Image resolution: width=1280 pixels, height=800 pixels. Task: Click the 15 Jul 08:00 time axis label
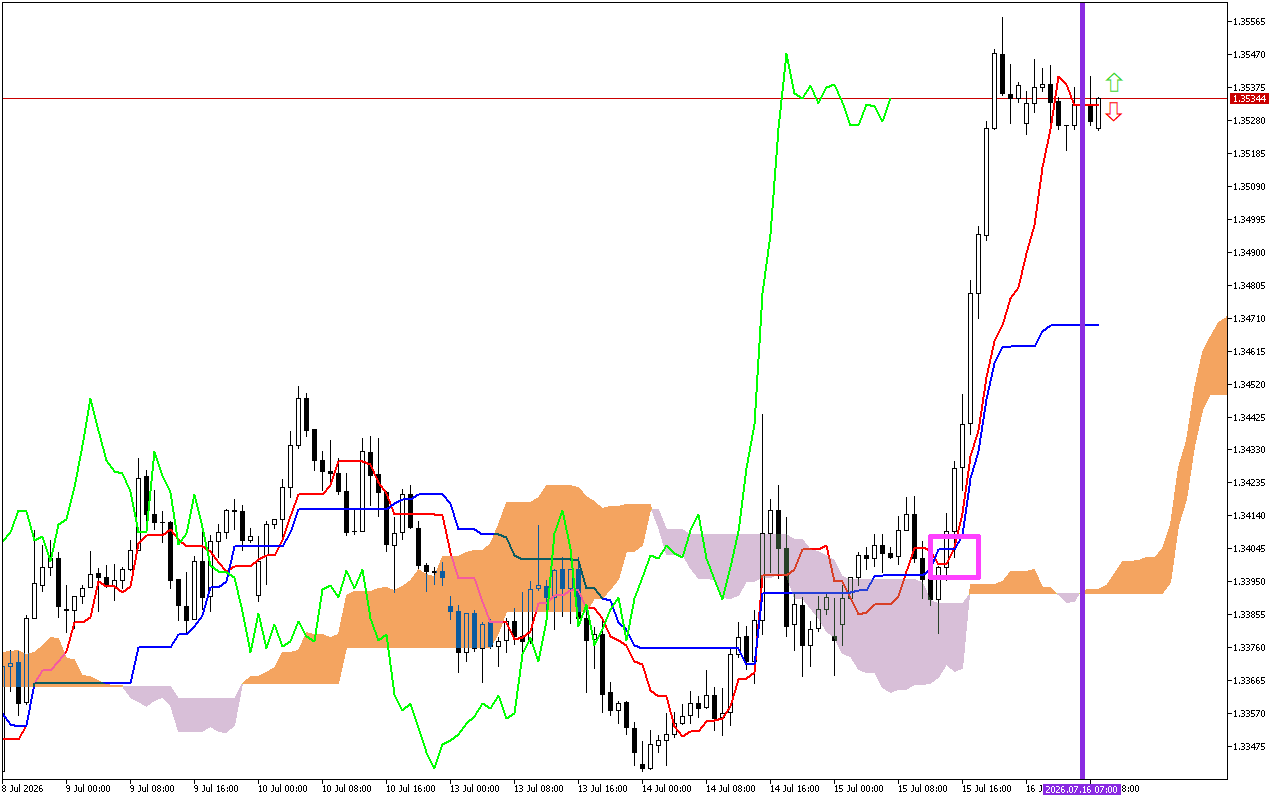[923, 788]
